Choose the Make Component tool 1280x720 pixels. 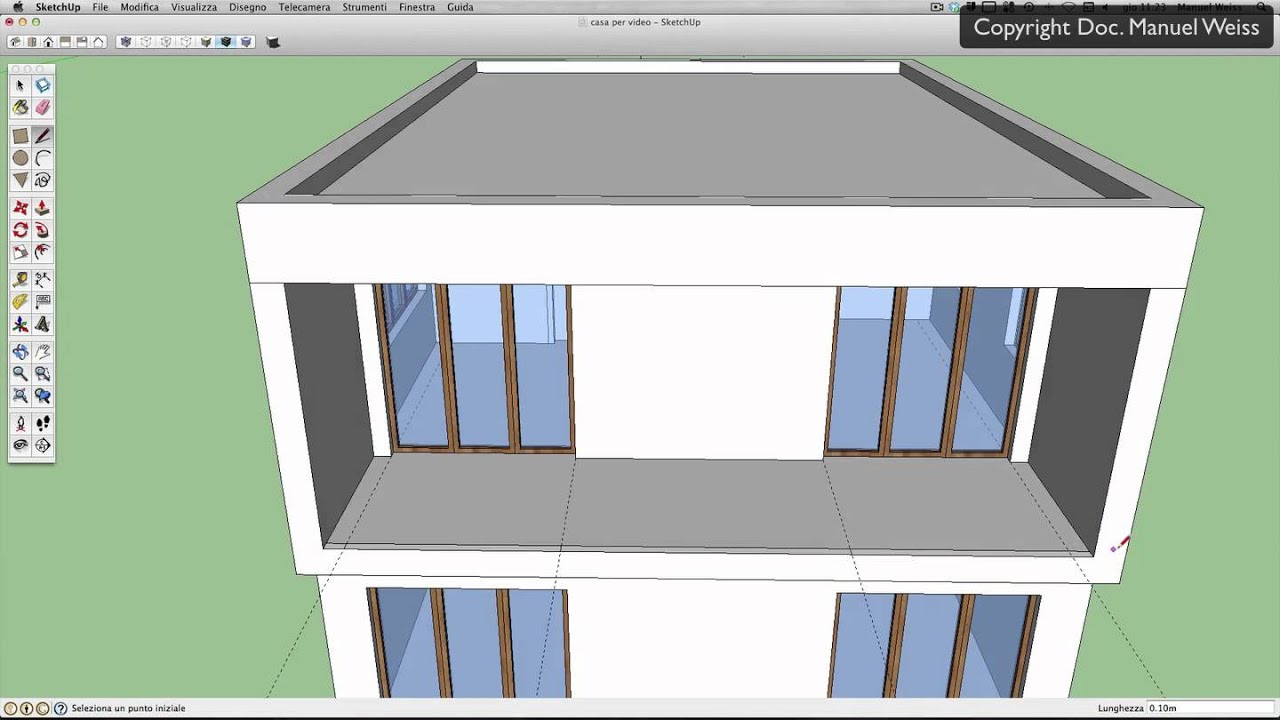42,86
